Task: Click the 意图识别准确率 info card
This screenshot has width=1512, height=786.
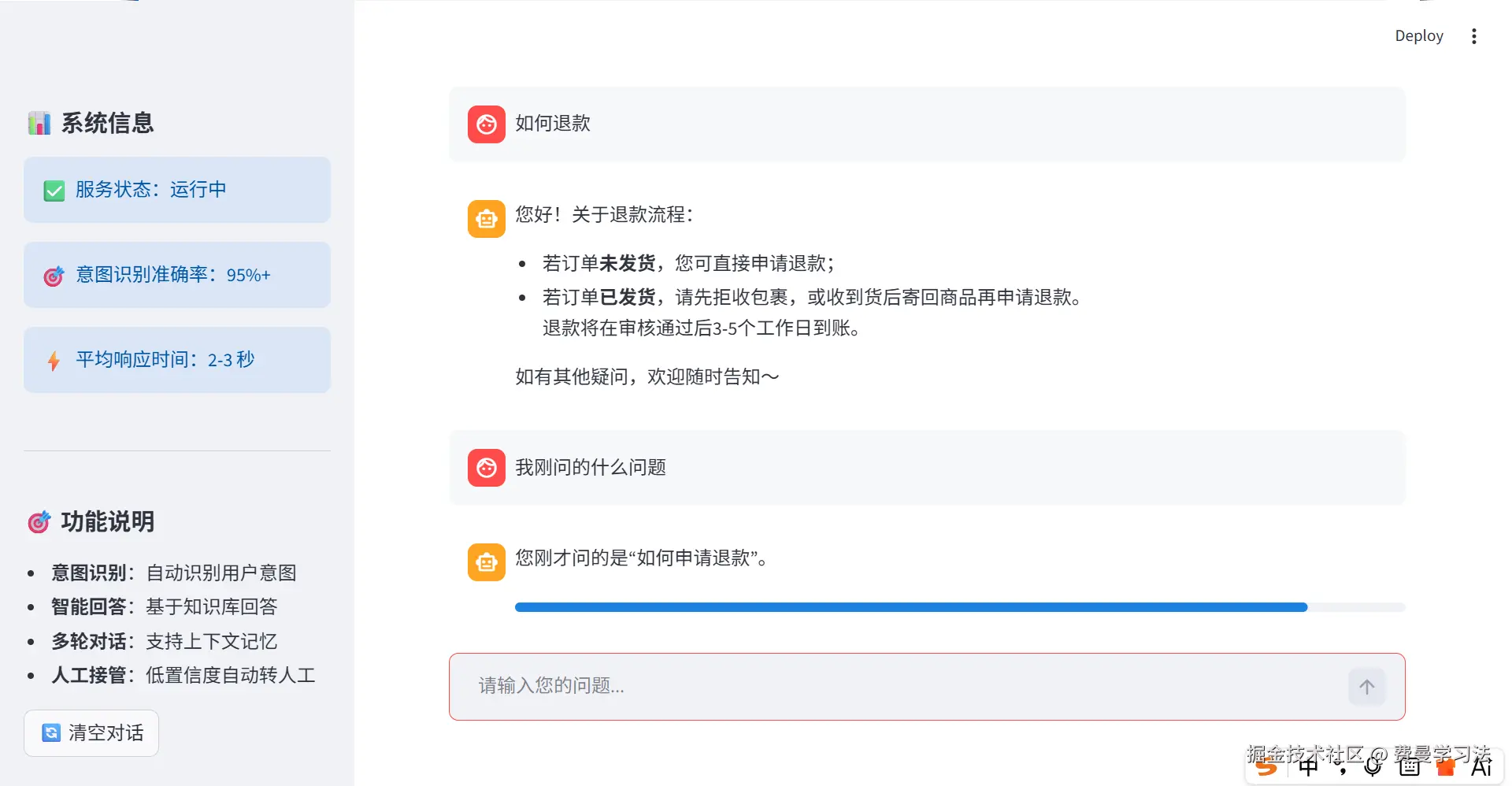Action: [x=177, y=275]
